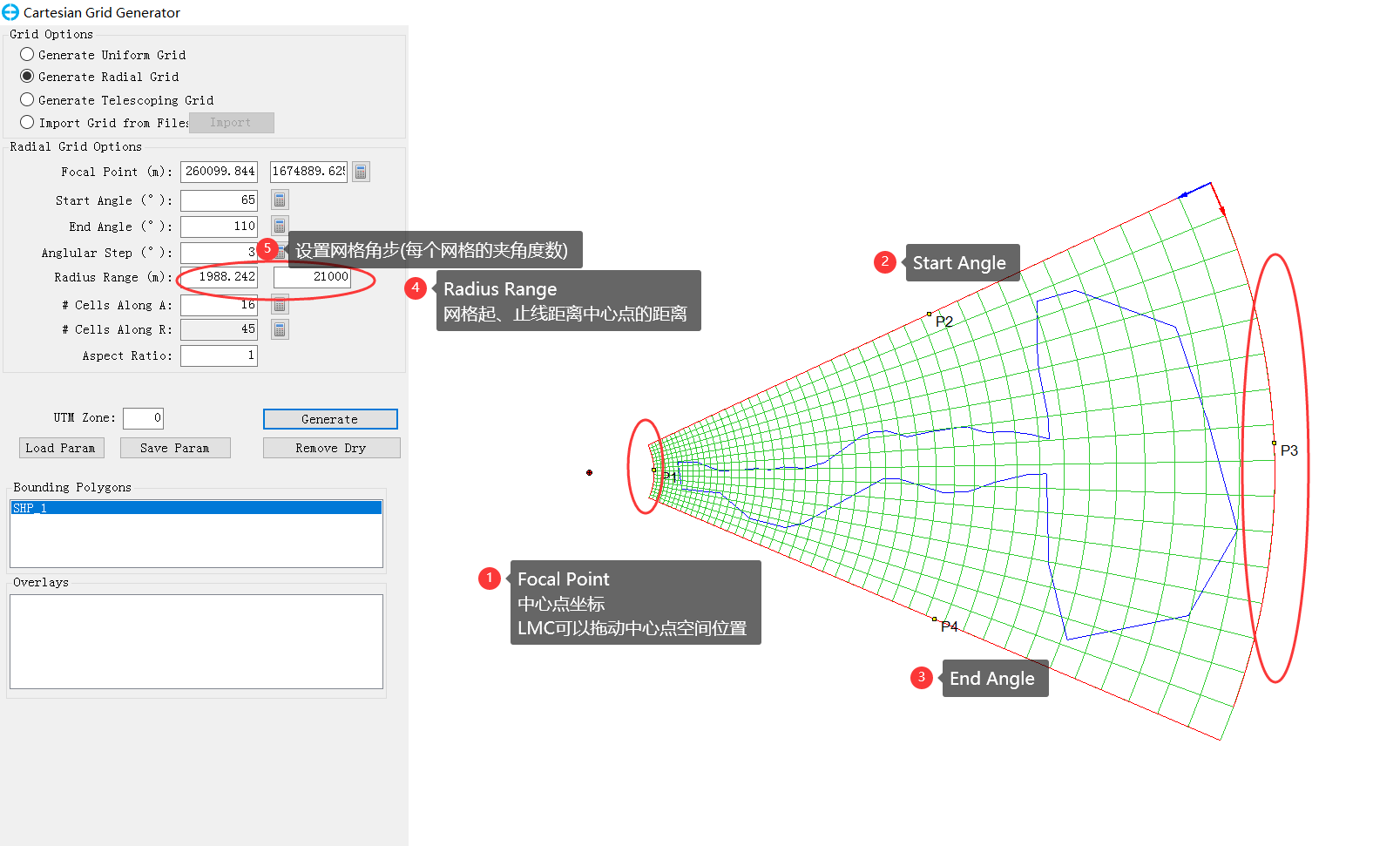1400x846 pixels.
Task: Click the P2 control point on grid
Action: pos(929,314)
